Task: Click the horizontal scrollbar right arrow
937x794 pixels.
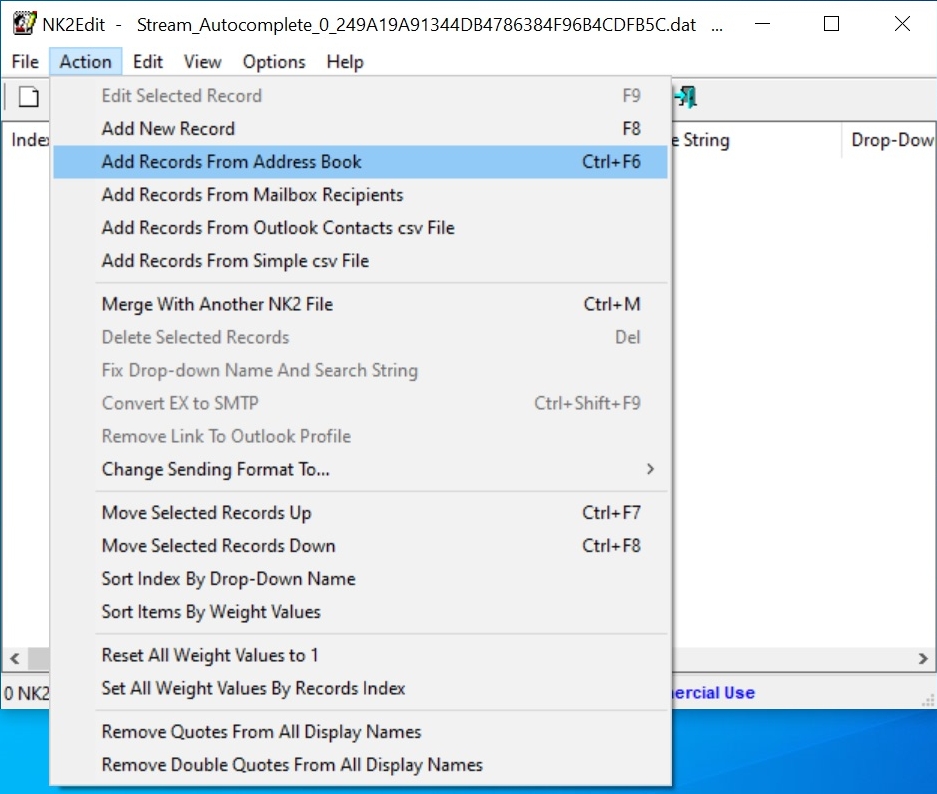Action: (x=924, y=659)
